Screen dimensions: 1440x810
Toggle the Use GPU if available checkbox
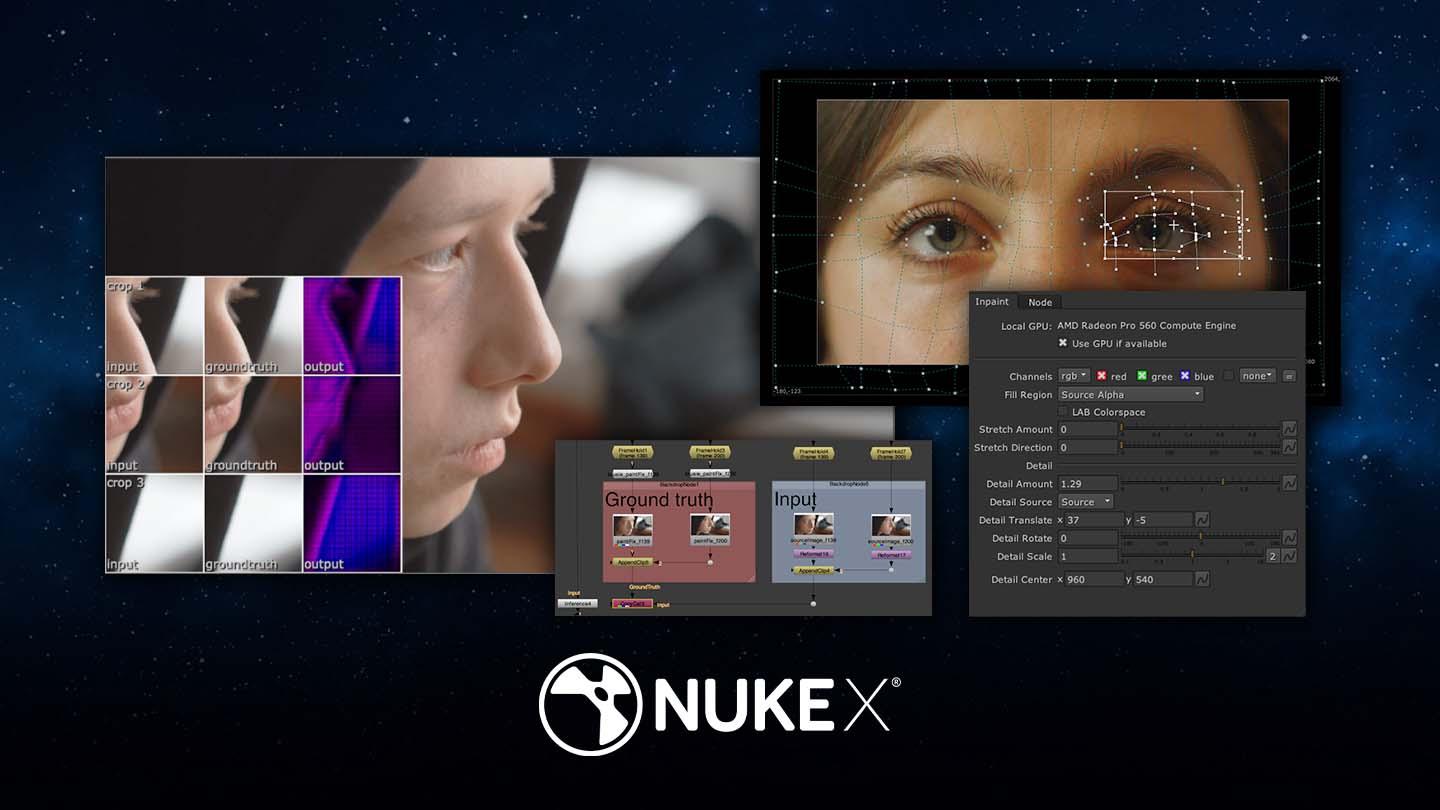(x=1062, y=344)
